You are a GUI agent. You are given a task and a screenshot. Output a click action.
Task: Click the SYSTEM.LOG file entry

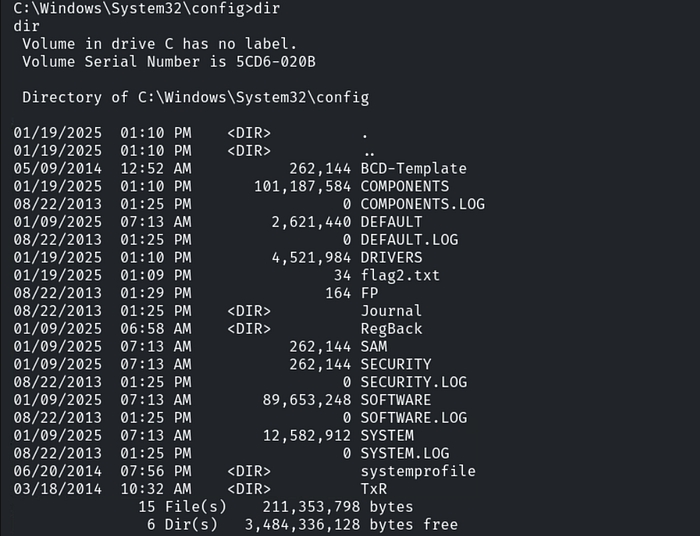[x=404, y=453]
